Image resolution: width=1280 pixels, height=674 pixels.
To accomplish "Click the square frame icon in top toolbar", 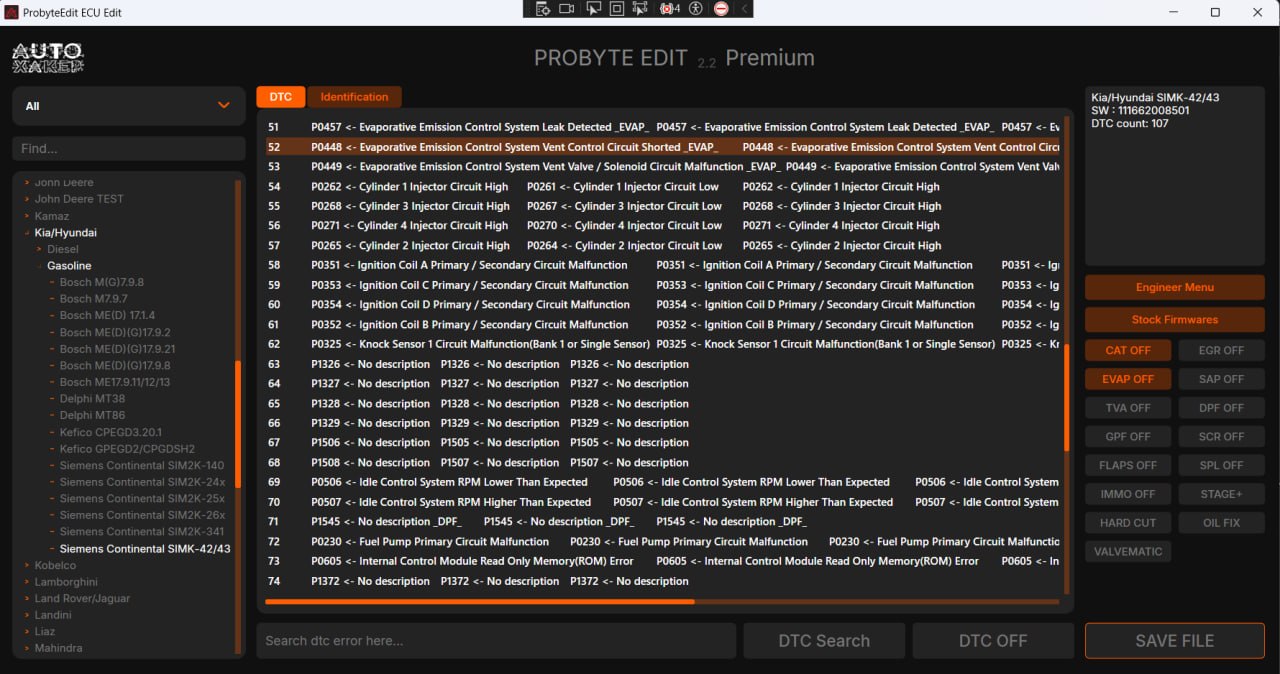I will [x=616, y=9].
